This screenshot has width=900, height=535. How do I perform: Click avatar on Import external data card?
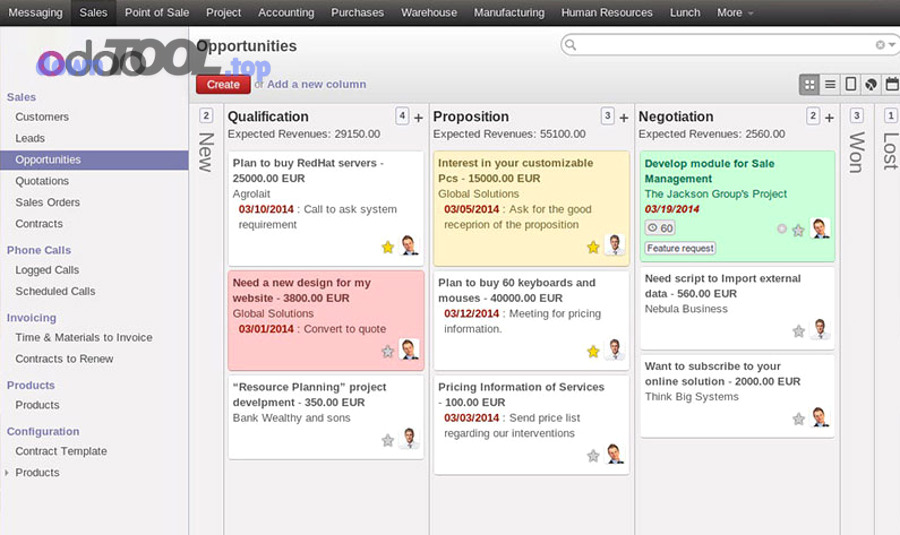coord(820,329)
